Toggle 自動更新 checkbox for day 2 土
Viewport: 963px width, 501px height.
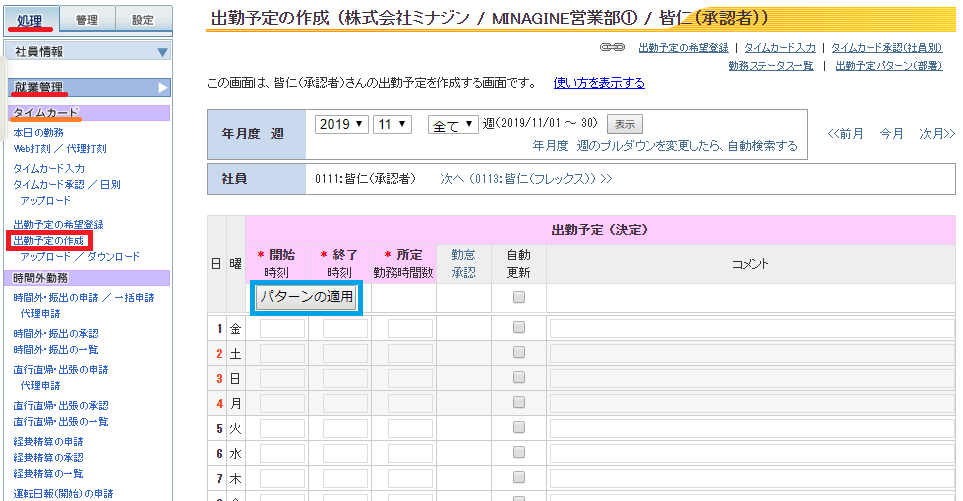[x=519, y=352]
